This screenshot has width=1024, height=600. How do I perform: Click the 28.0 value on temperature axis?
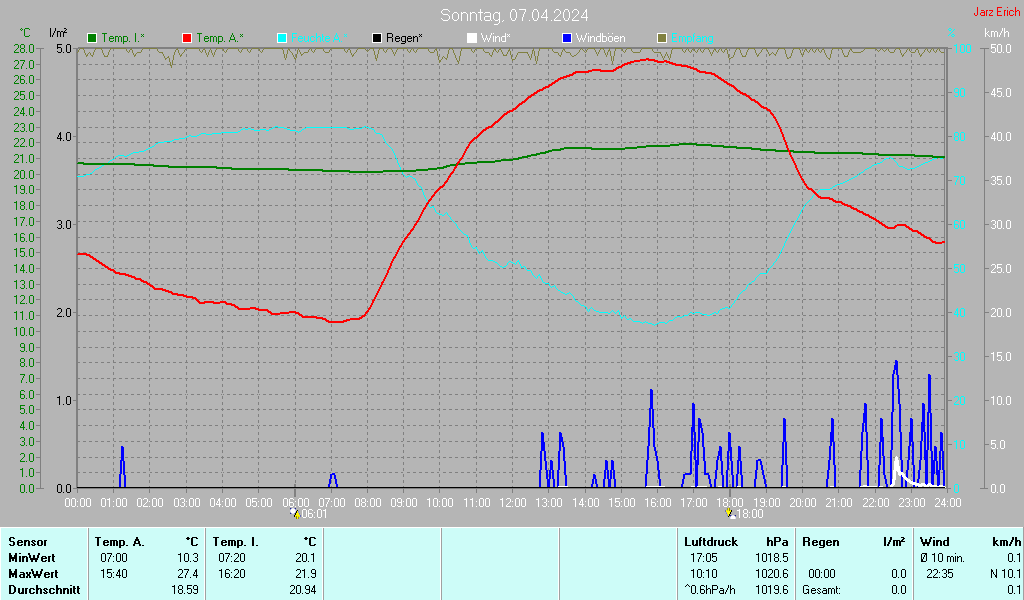click(24, 48)
